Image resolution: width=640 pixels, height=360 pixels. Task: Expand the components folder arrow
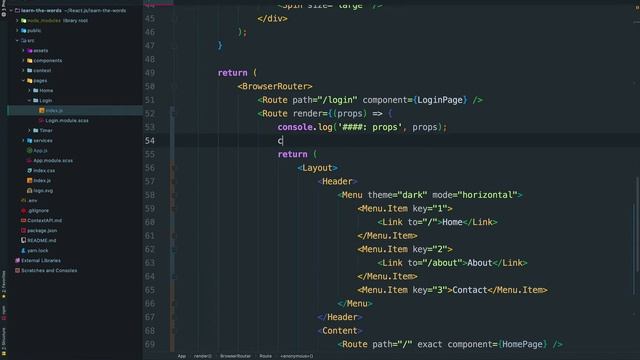(23, 60)
